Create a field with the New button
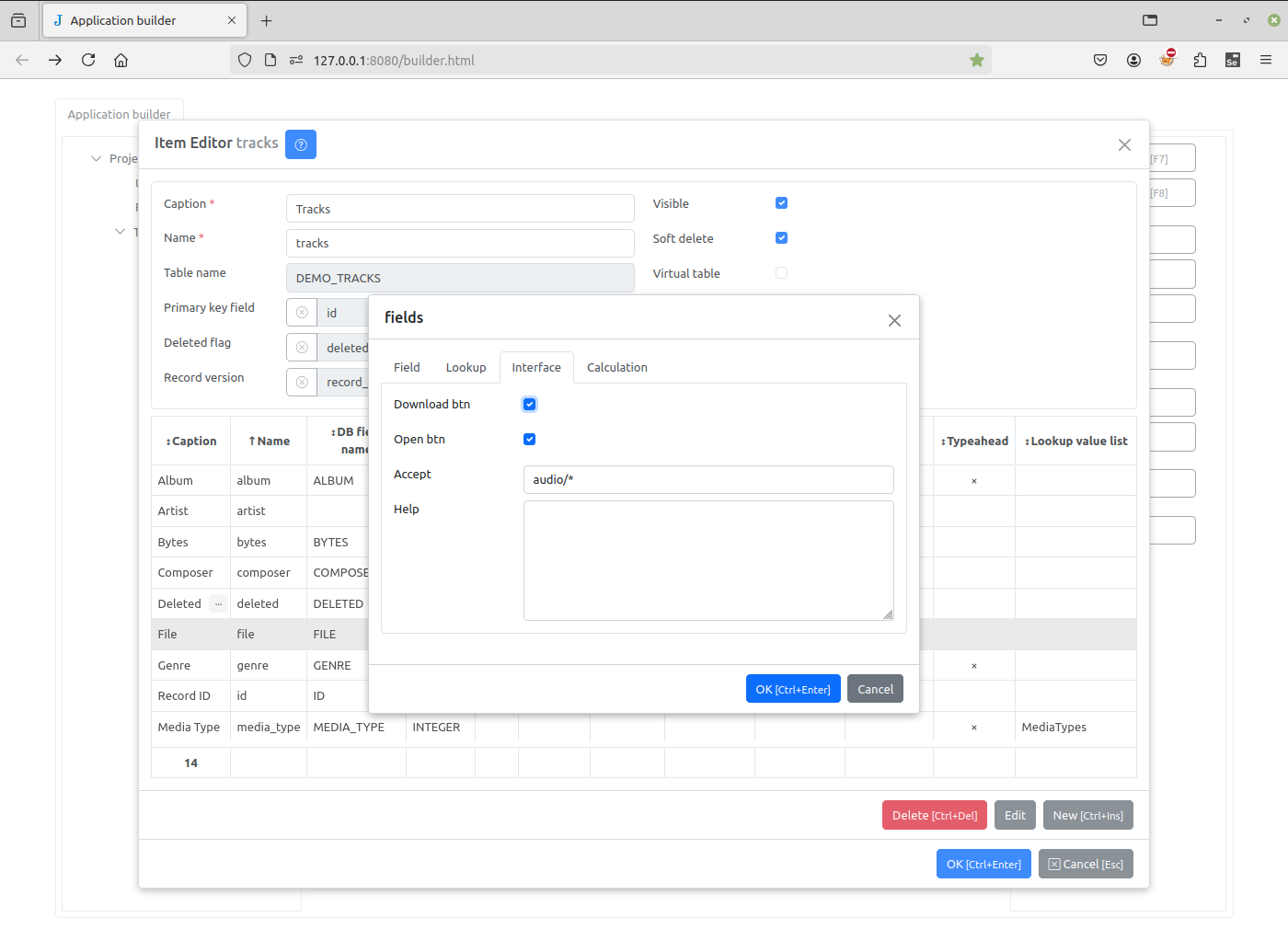The height and width of the screenshot is (929, 1288). point(1087,815)
